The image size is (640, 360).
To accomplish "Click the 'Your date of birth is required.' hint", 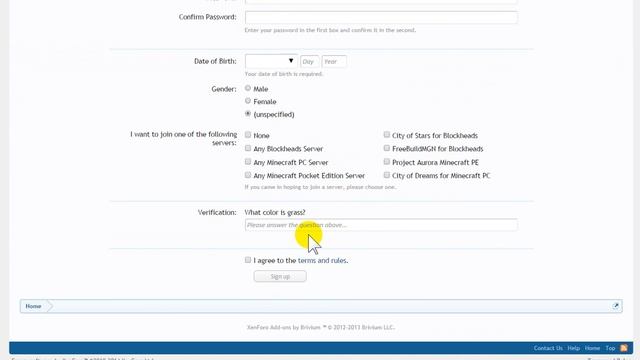I will pos(284,74).
